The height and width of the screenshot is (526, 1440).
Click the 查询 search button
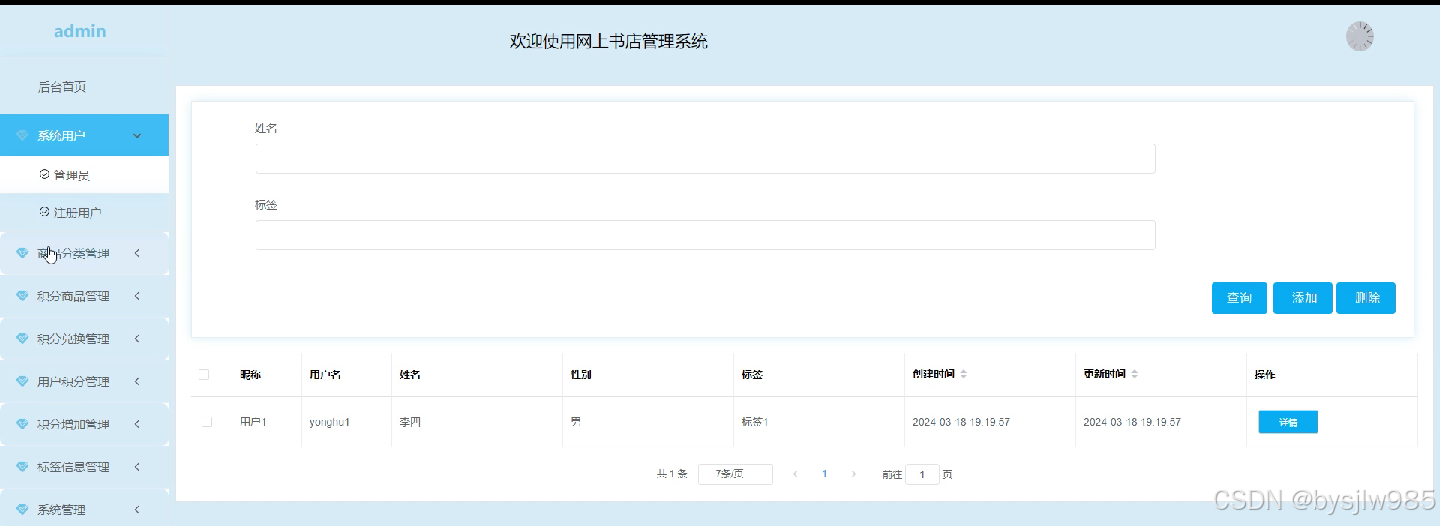[x=1239, y=298]
